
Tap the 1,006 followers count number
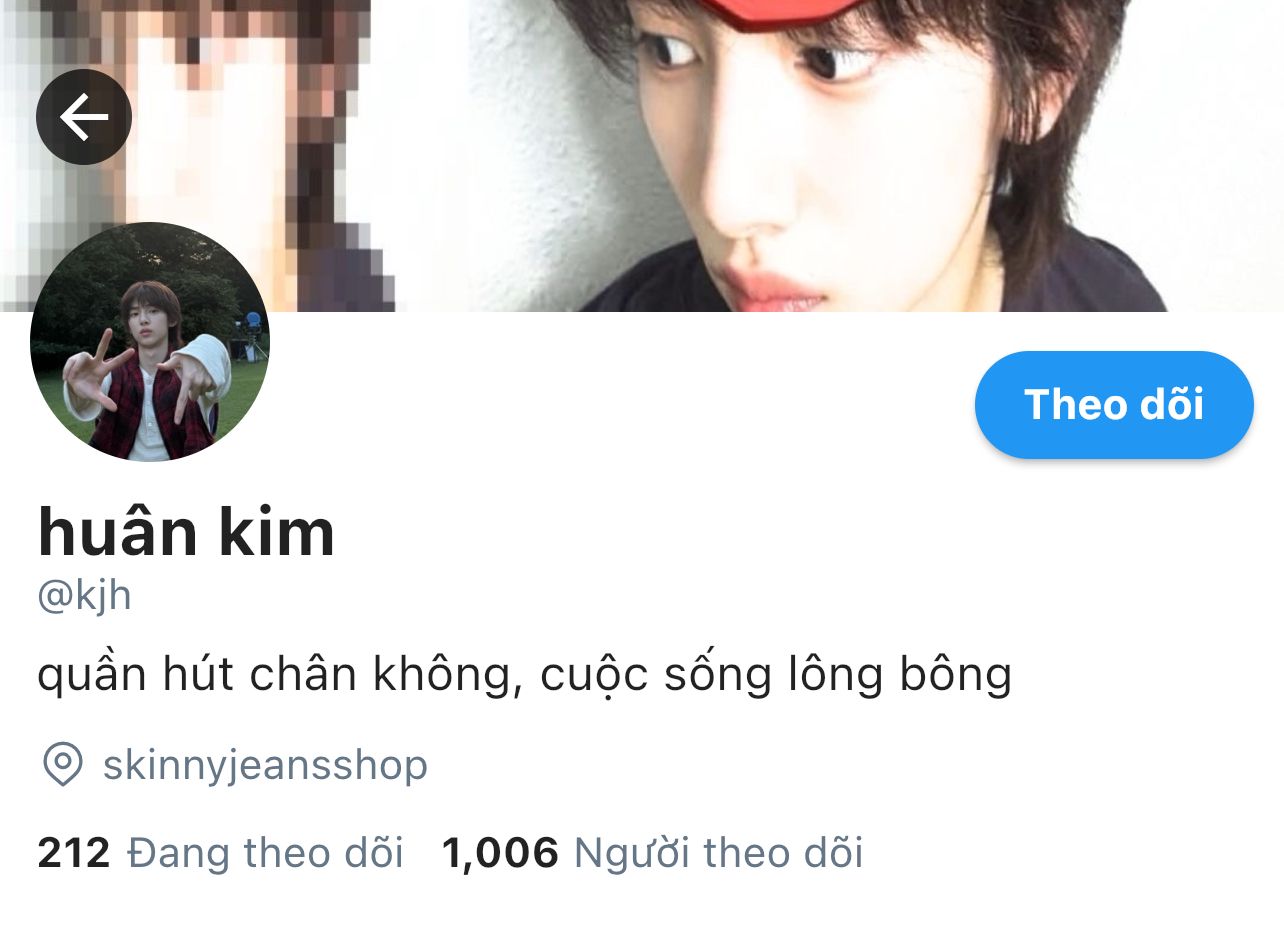point(500,853)
